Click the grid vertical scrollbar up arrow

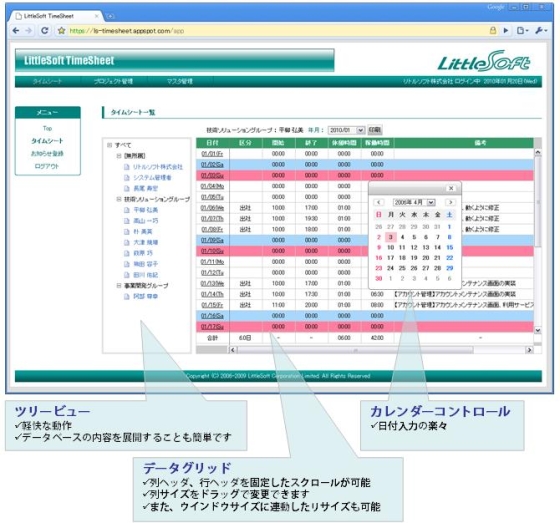coord(538,153)
